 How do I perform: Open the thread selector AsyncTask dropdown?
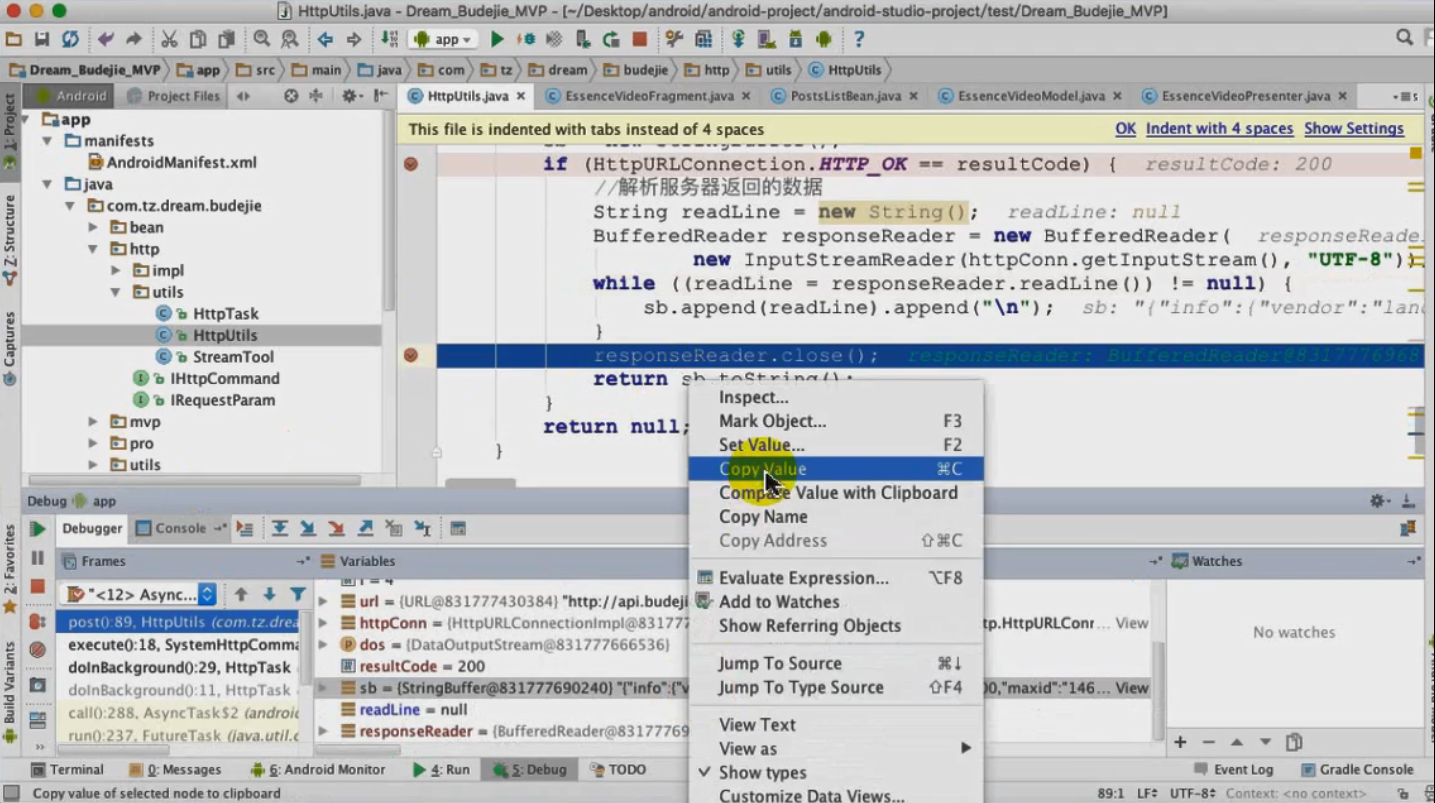coord(138,594)
